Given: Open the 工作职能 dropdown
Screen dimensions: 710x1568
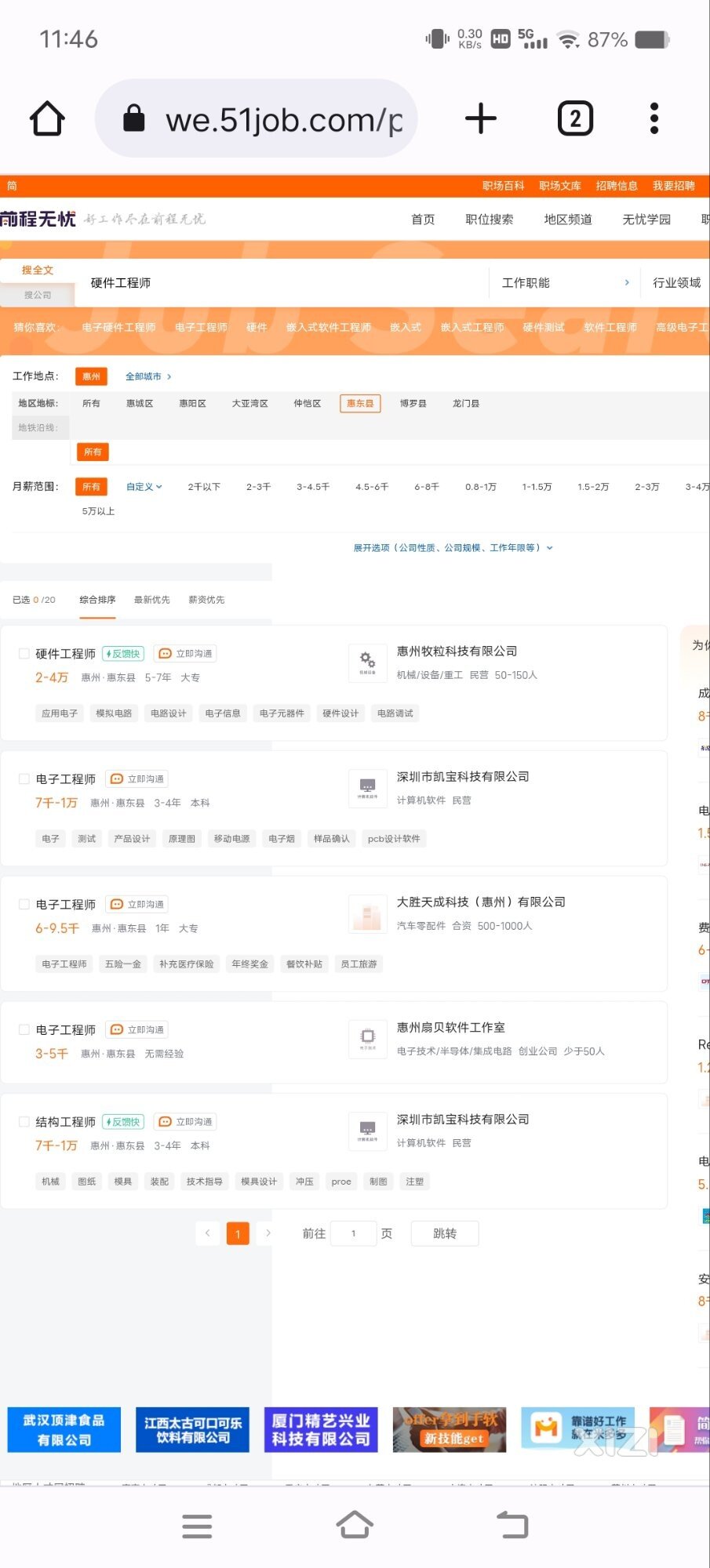Looking at the screenshot, I should [566, 282].
